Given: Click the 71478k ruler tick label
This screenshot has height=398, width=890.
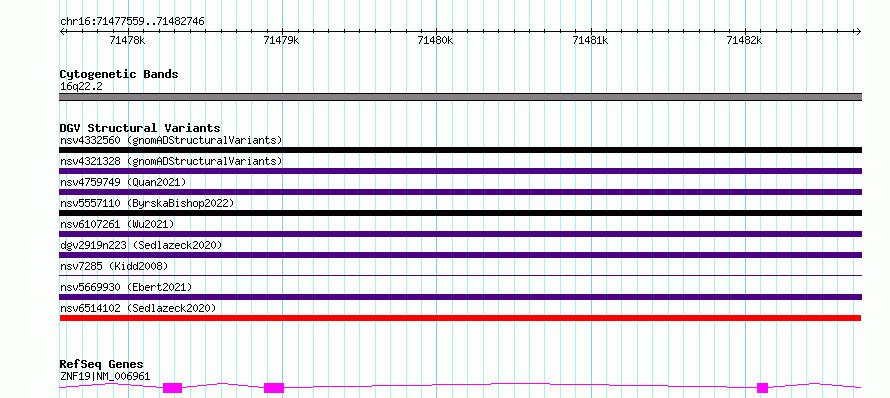Looking at the screenshot, I should coord(128,40).
